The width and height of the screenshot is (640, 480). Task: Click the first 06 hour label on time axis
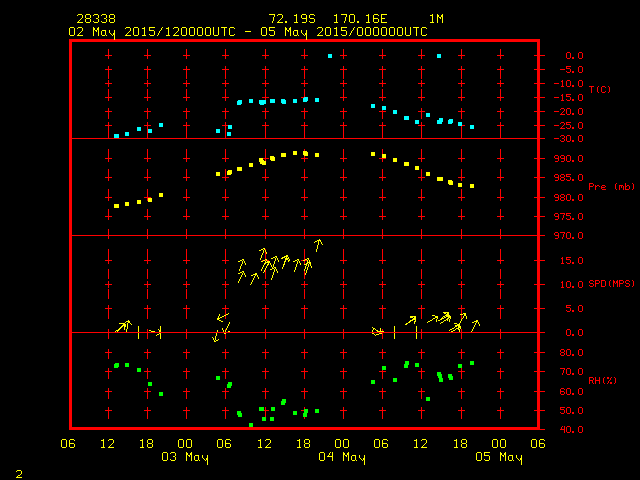68,444
